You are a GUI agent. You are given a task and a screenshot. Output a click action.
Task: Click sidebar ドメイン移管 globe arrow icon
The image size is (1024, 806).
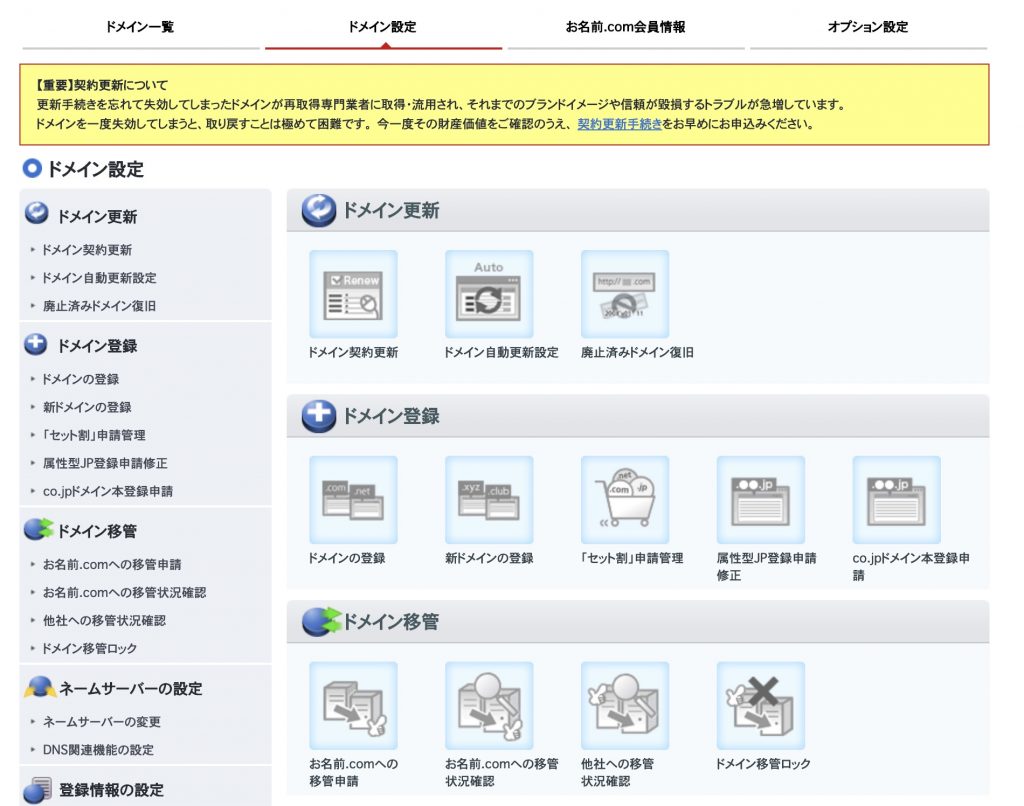[x=38, y=529]
